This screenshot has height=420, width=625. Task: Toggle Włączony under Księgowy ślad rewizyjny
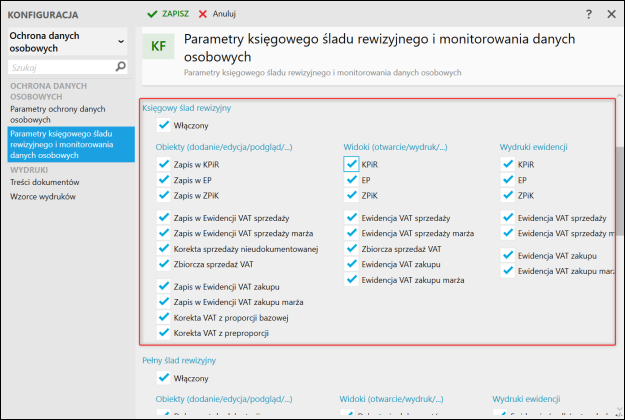(163, 125)
